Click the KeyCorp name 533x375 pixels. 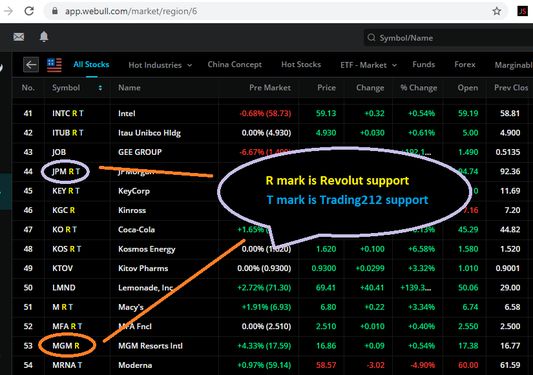coord(134,191)
